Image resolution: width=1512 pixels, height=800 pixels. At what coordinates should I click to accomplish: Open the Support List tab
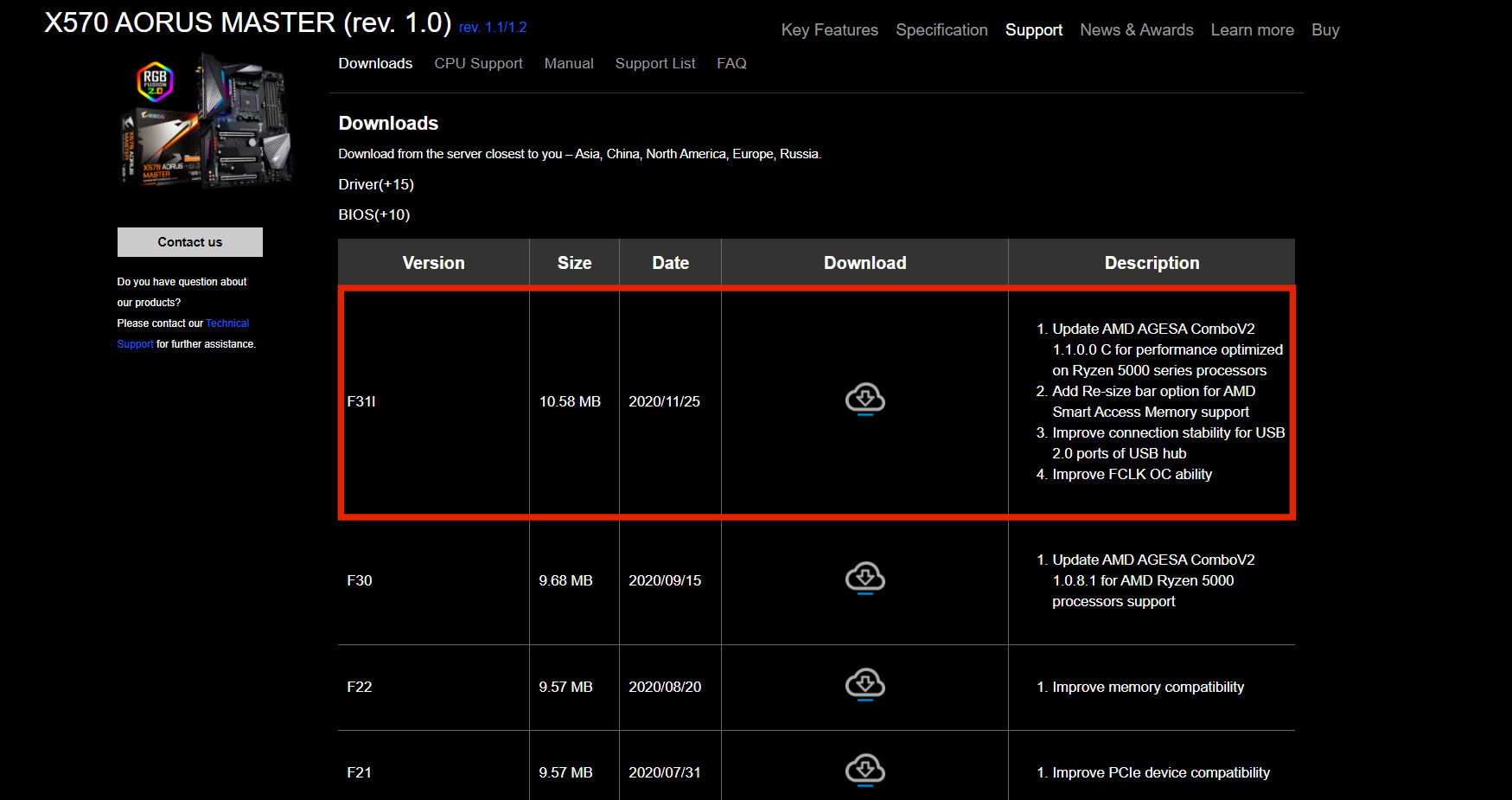pos(654,63)
